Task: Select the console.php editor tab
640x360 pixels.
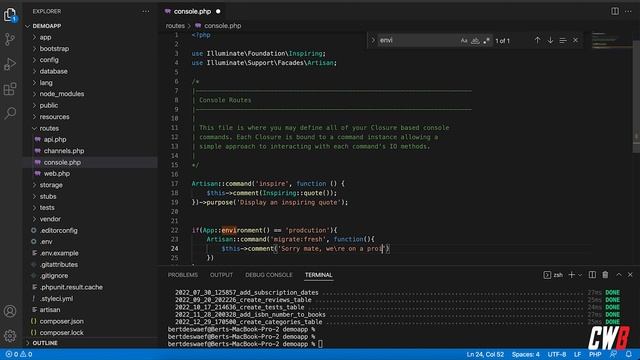Action: (192, 11)
